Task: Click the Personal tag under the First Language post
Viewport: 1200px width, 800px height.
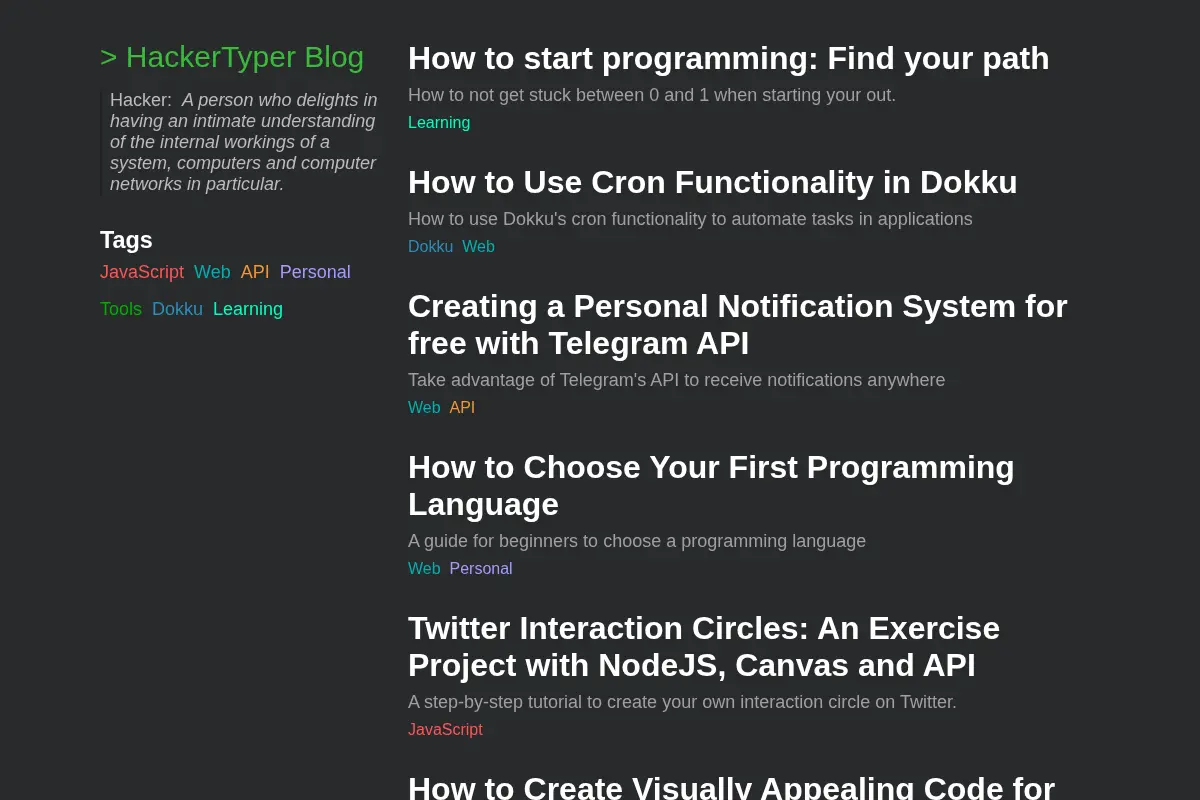Action: click(x=481, y=568)
